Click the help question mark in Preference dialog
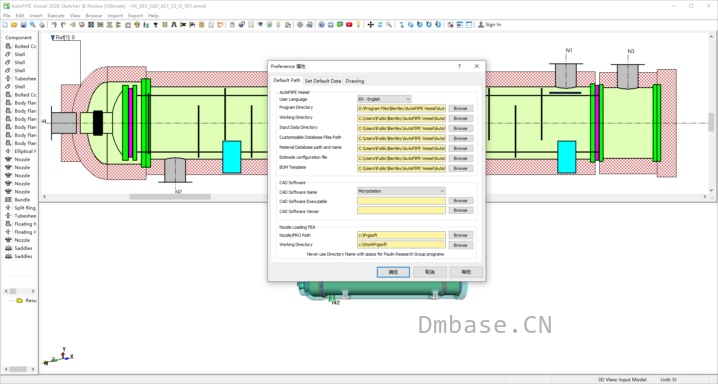The height and width of the screenshot is (384, 718). click(x=459, y=66)
